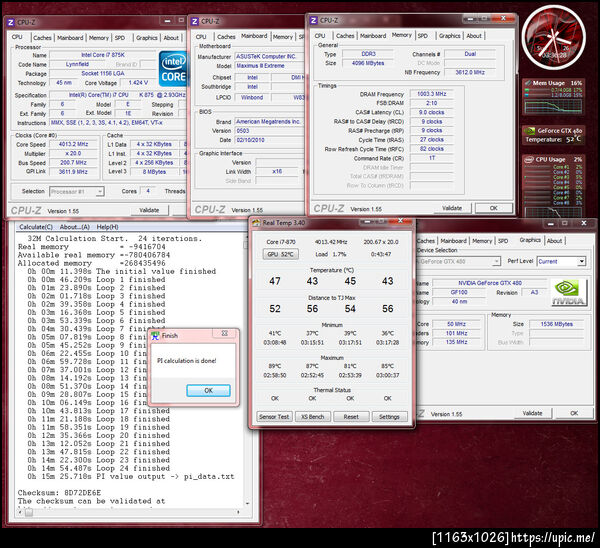Click OK in the Finish dialog

(x=208, y=390)
